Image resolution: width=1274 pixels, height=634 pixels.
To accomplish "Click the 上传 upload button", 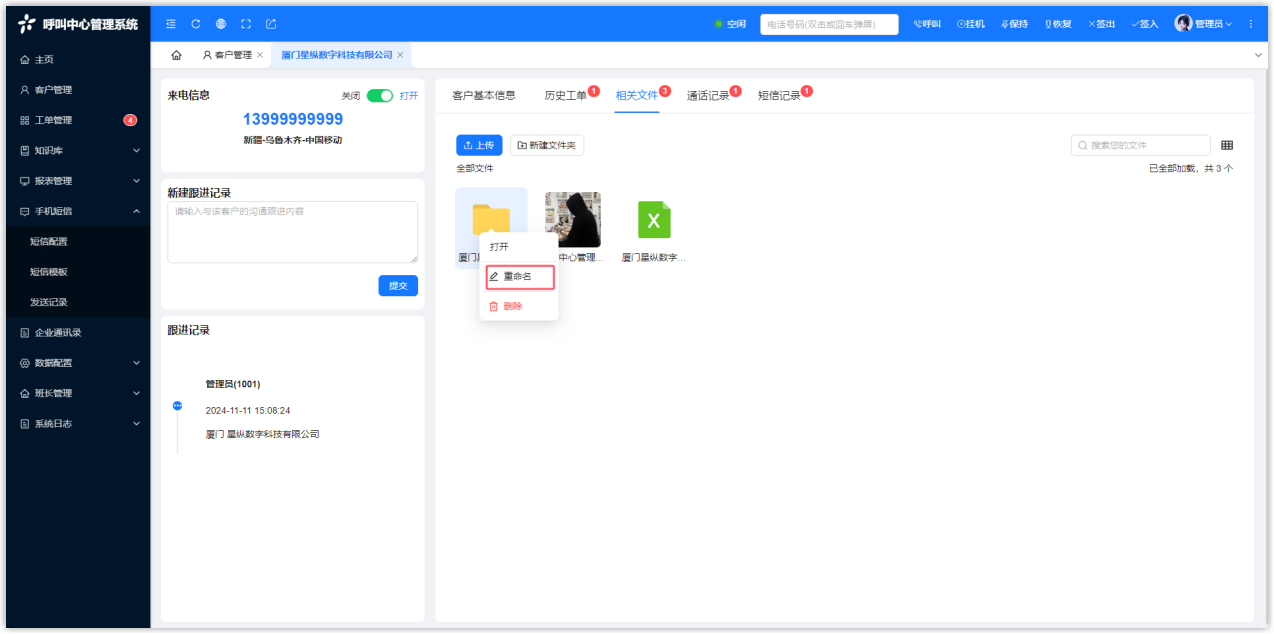I will pos(479,146).
